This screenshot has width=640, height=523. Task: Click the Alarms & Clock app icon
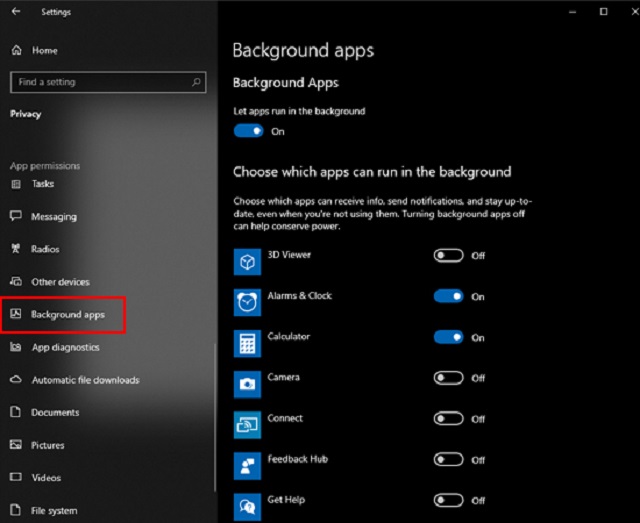click(247, 303)
